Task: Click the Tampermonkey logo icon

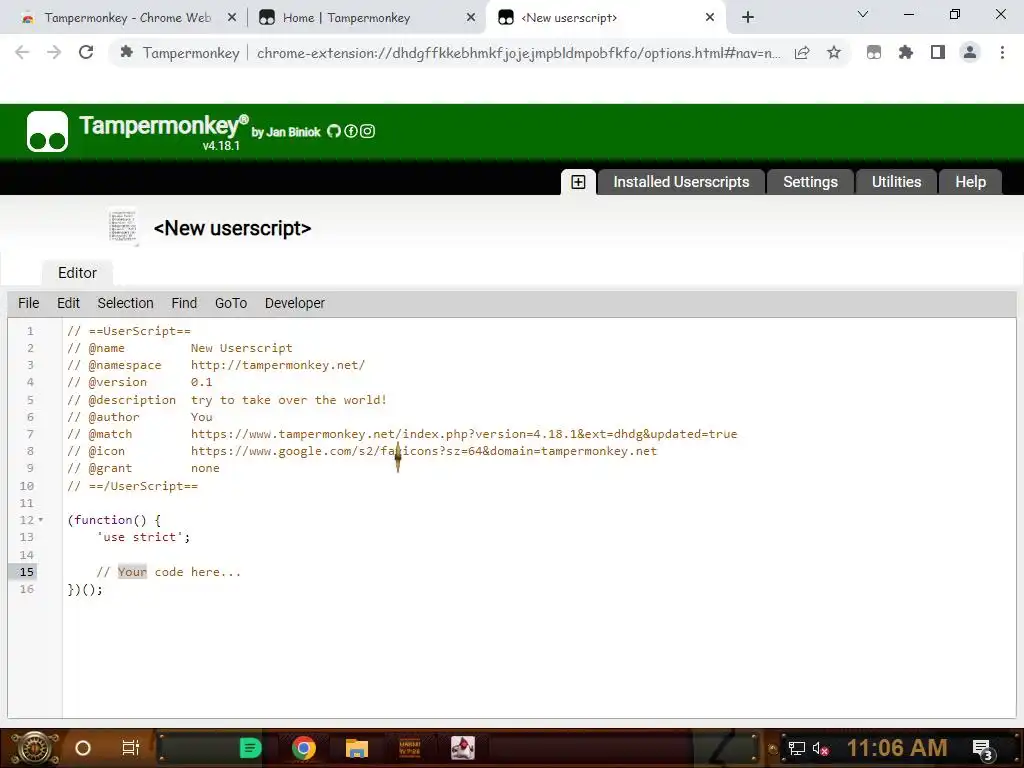Action: (47, 131)
